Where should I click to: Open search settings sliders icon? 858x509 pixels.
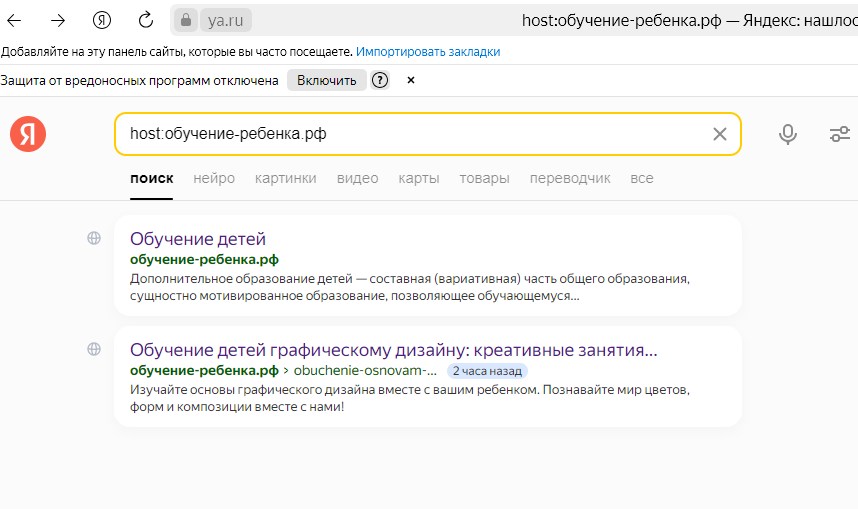pyautogui.click(x=839, y=134)
